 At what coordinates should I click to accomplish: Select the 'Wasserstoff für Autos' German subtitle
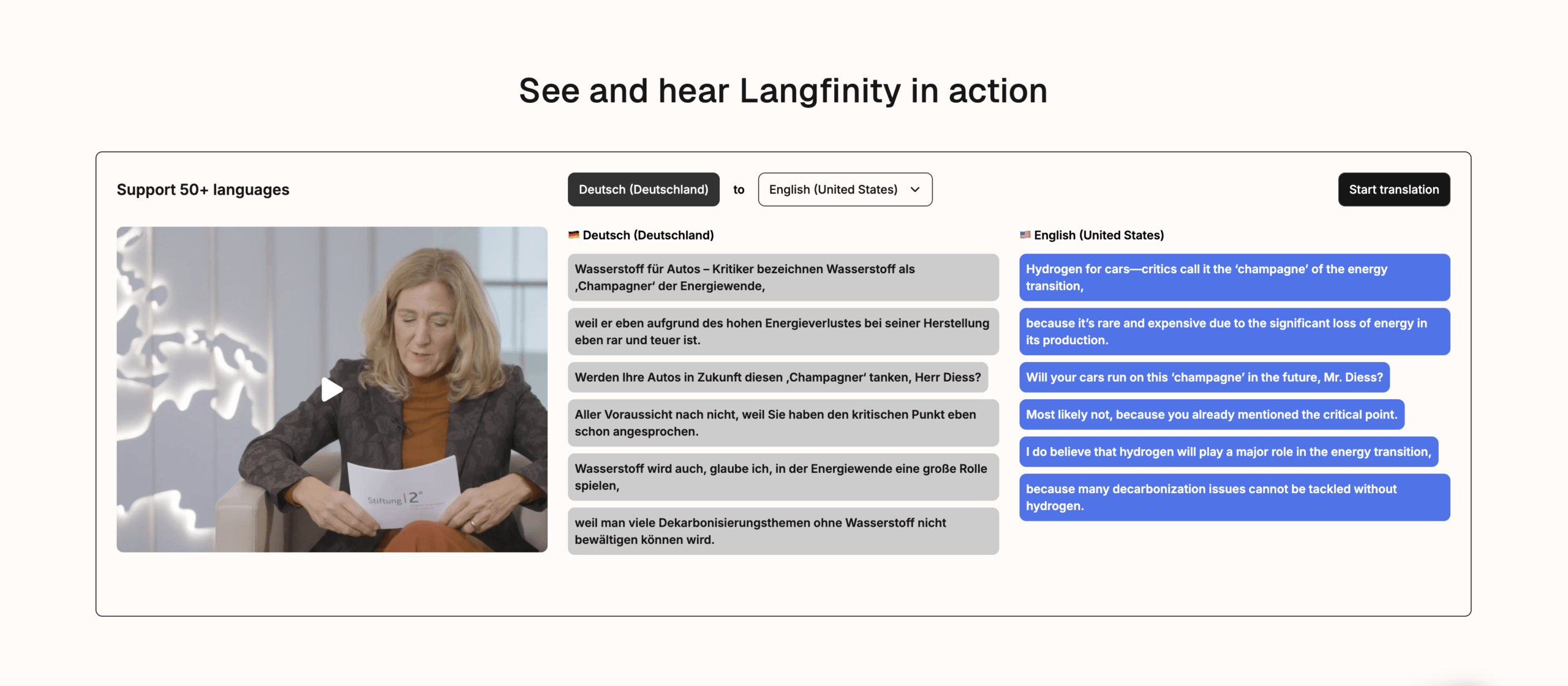783,277
